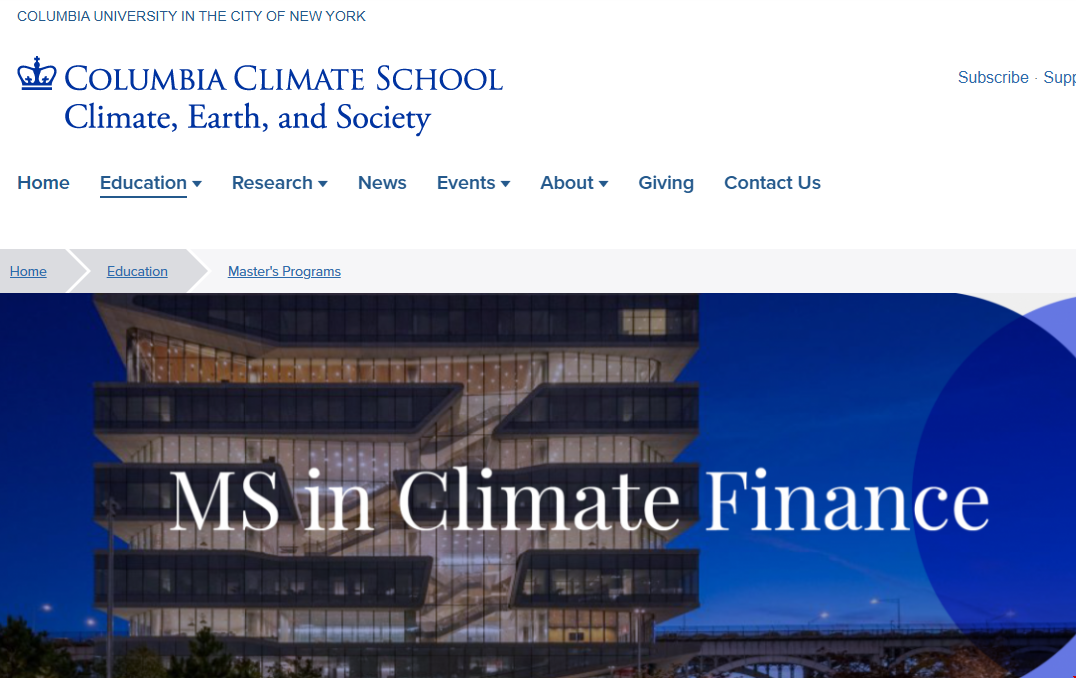Click the Research menu label
1076x678 pixels.
point(272,183)
